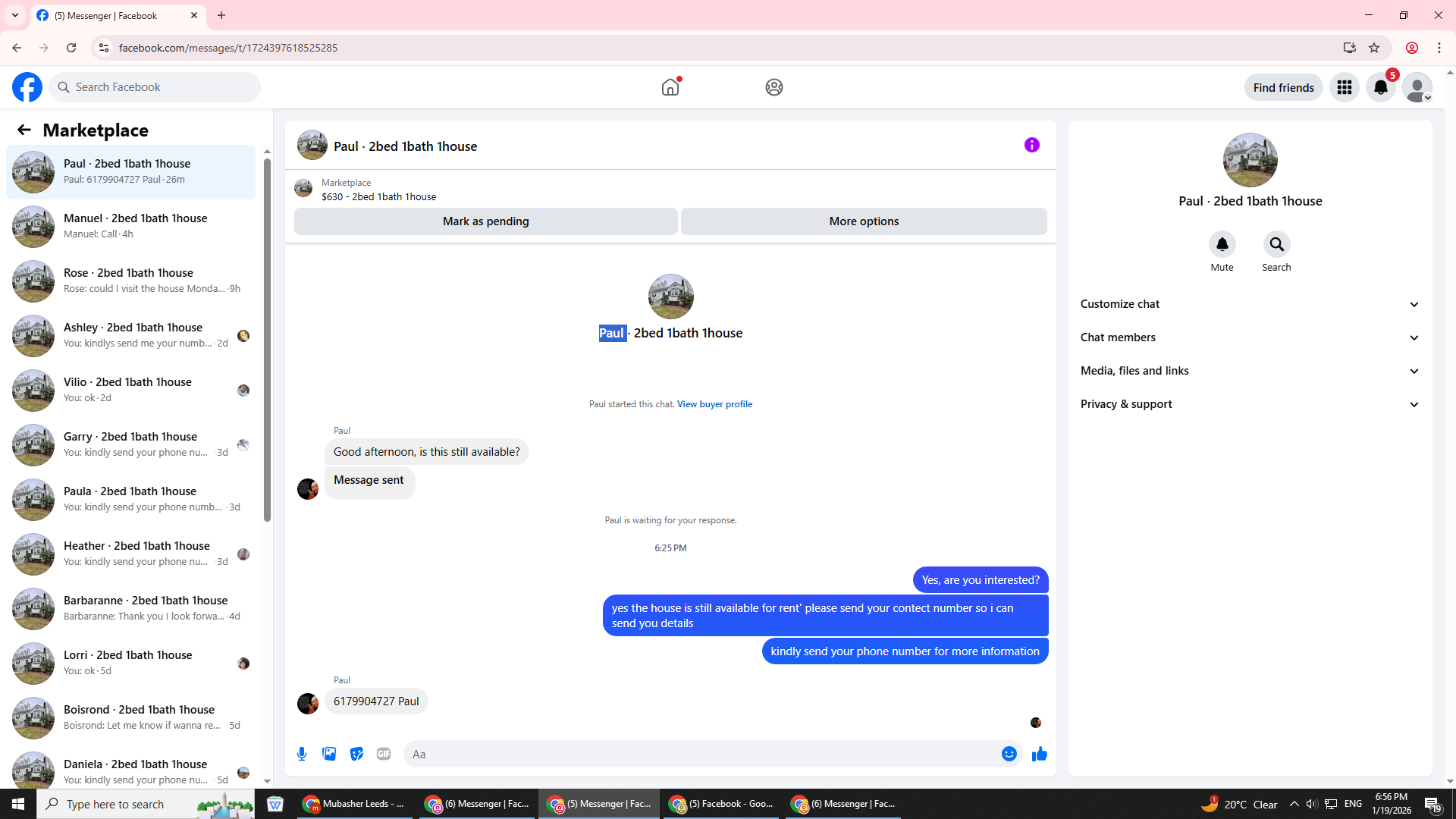This screenshot has height=819, width=1456.
Task: Open the View buyer profile link
Action: [714, 404]
